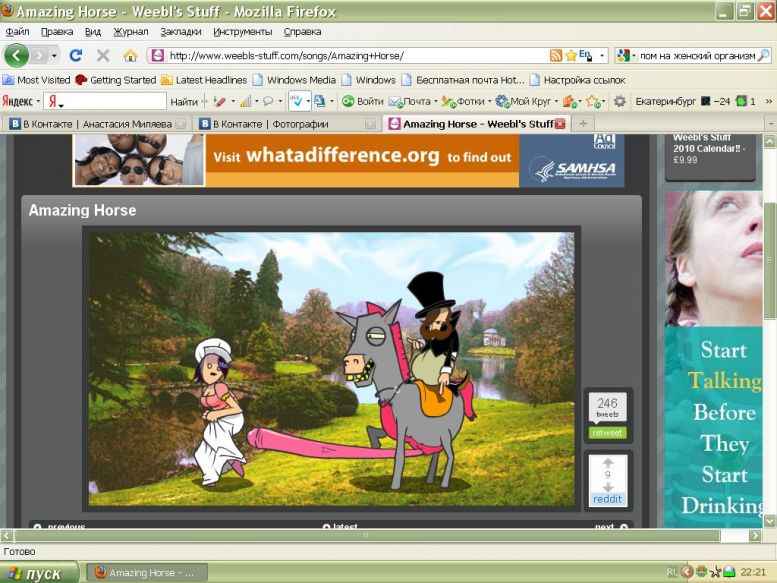Switch to В Контакте Анастасия Миляева tab
Viewport: 777px width, 583px height.
coord(98,124)
